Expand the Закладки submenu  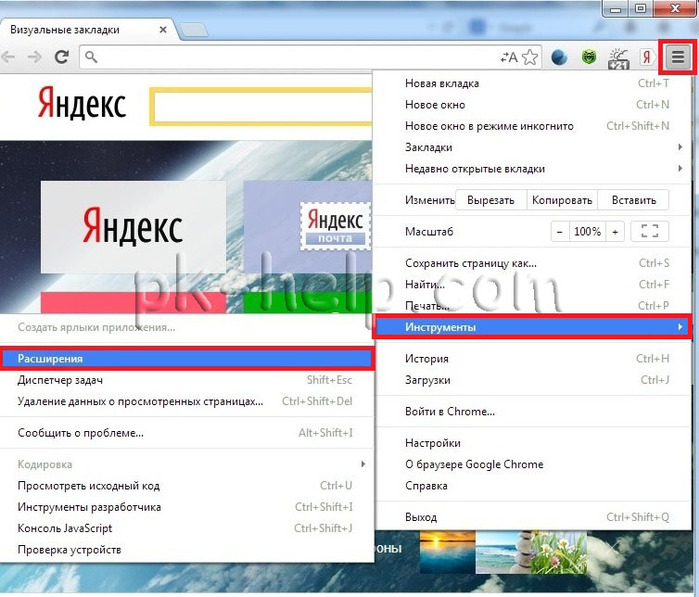click(533, 148)
